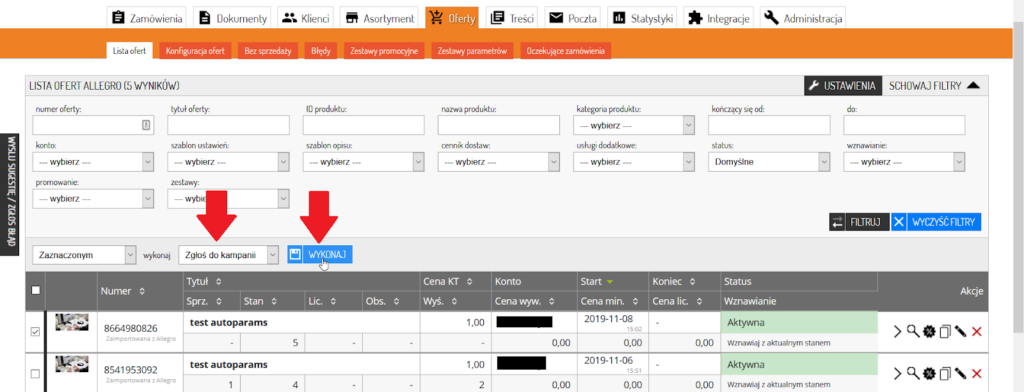Open cennik dostaw dropdown
Screen dimensions: 1024x392
pyautogui.click(x=499, y=161)
